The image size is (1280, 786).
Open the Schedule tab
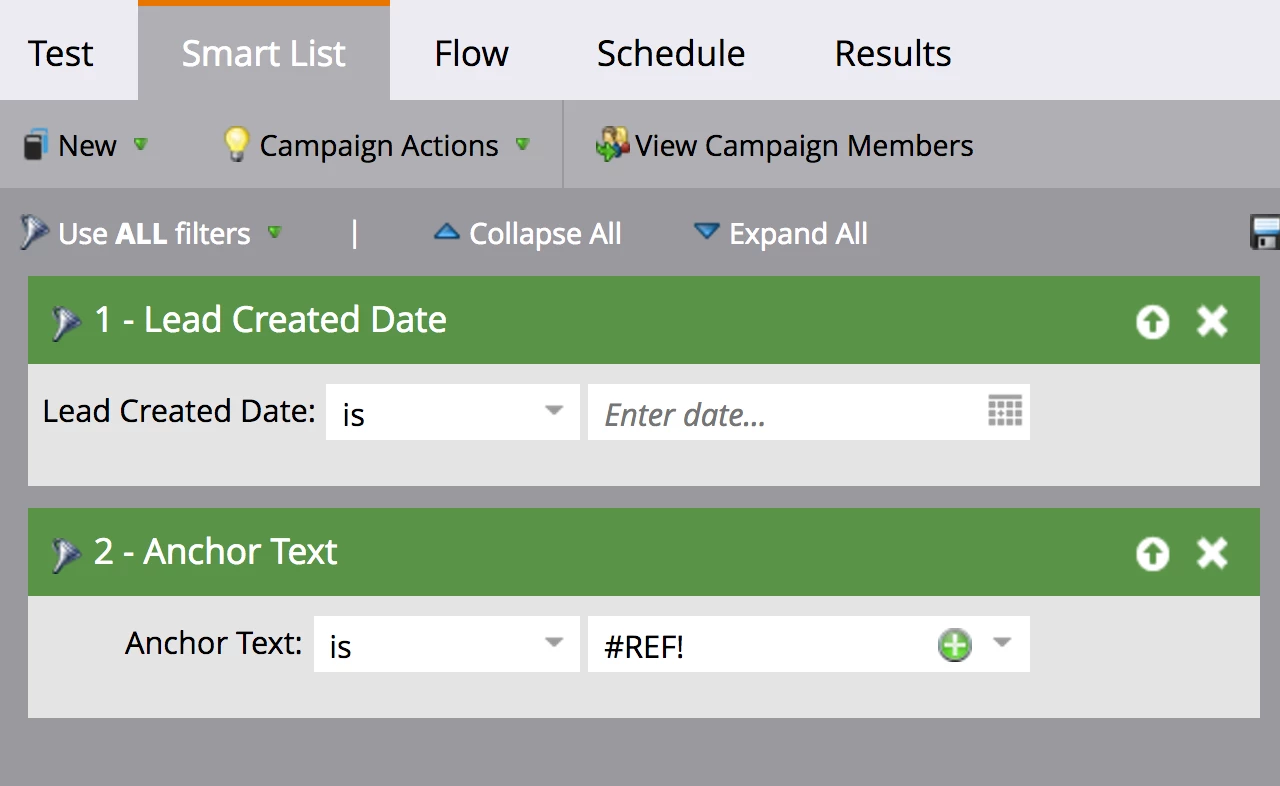coord(670,53)
